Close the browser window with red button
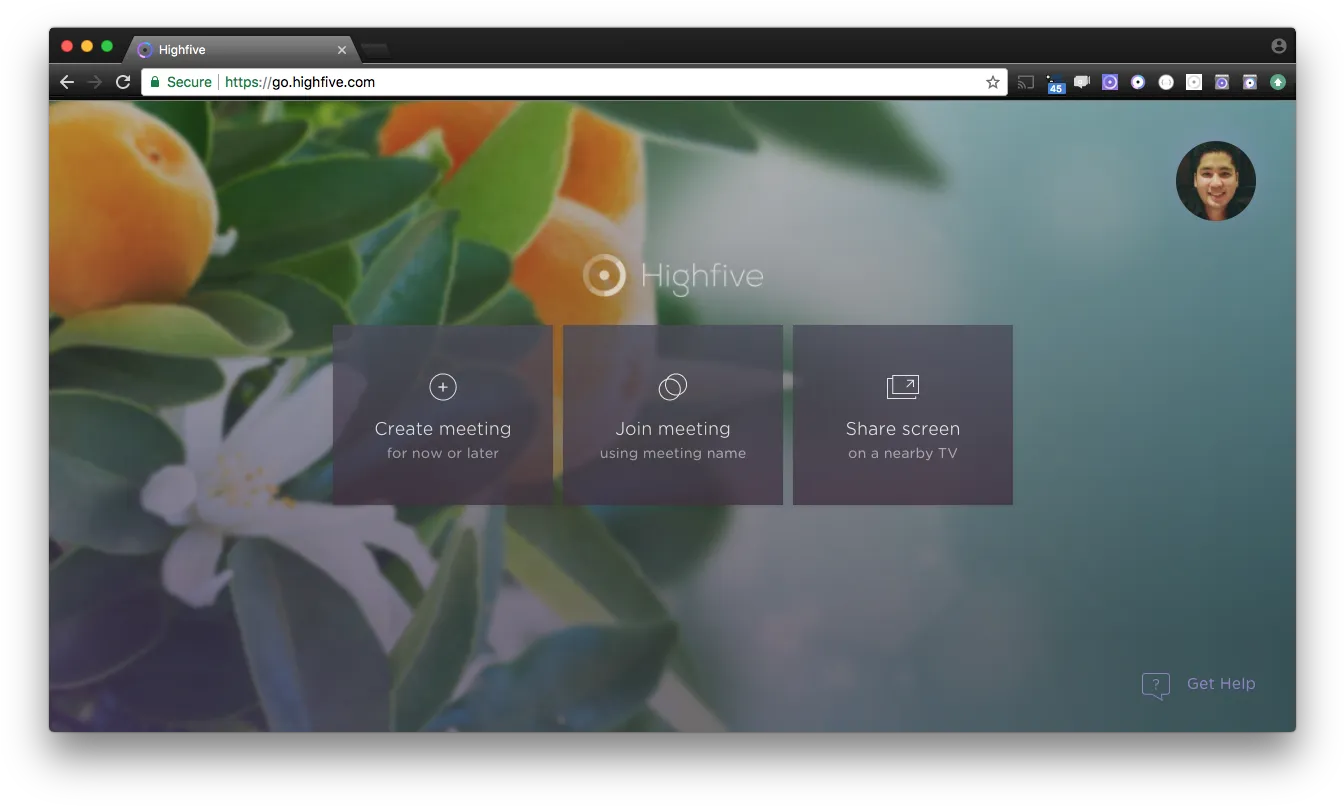Viewport: 1344px width, 806px height. [x=67, y=46]
